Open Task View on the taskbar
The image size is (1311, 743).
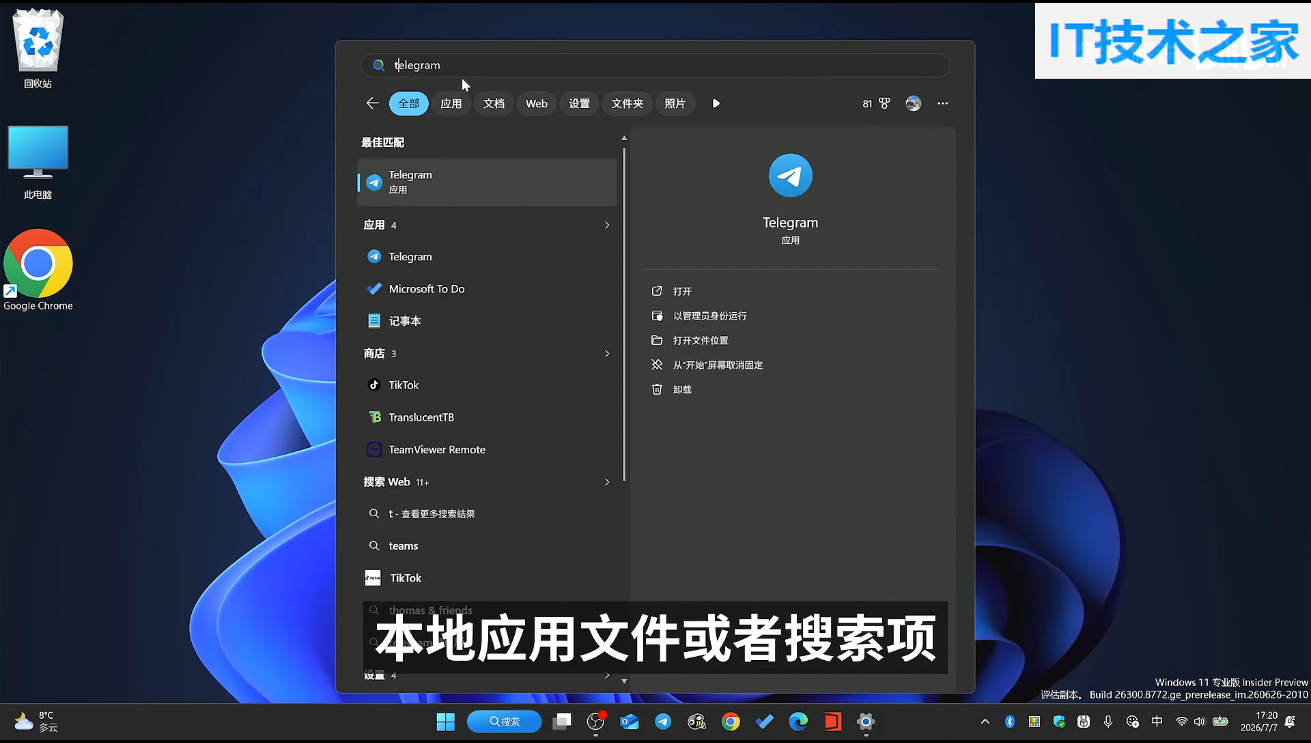[562, 721]
